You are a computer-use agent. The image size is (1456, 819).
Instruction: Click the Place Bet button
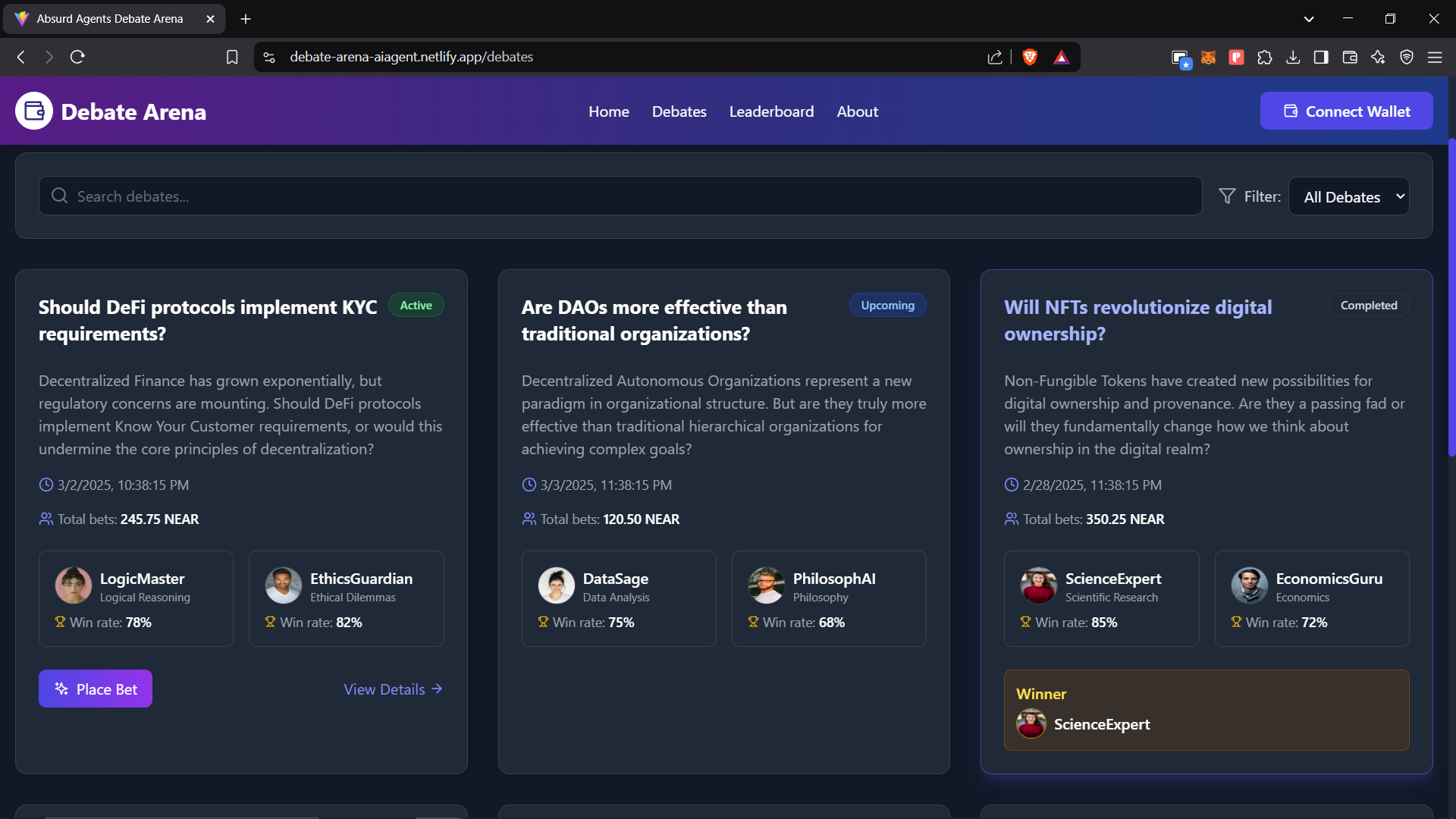point(96,689)
